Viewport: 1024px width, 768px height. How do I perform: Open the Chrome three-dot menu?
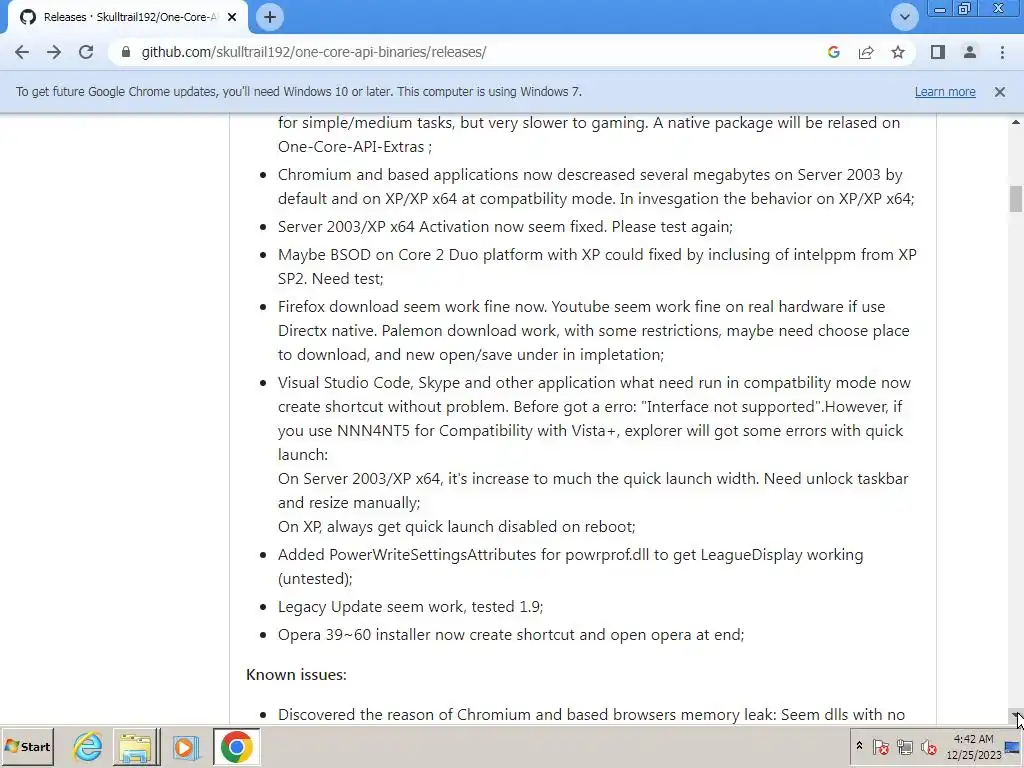click(x=1002, y=52)
